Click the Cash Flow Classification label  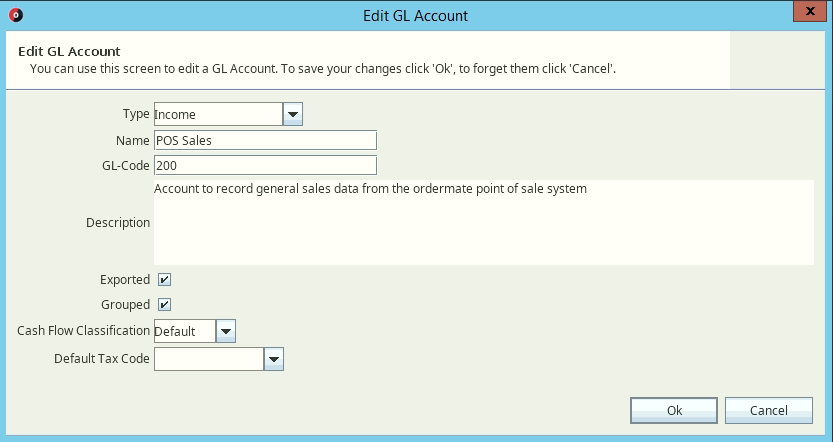[83, 330]
